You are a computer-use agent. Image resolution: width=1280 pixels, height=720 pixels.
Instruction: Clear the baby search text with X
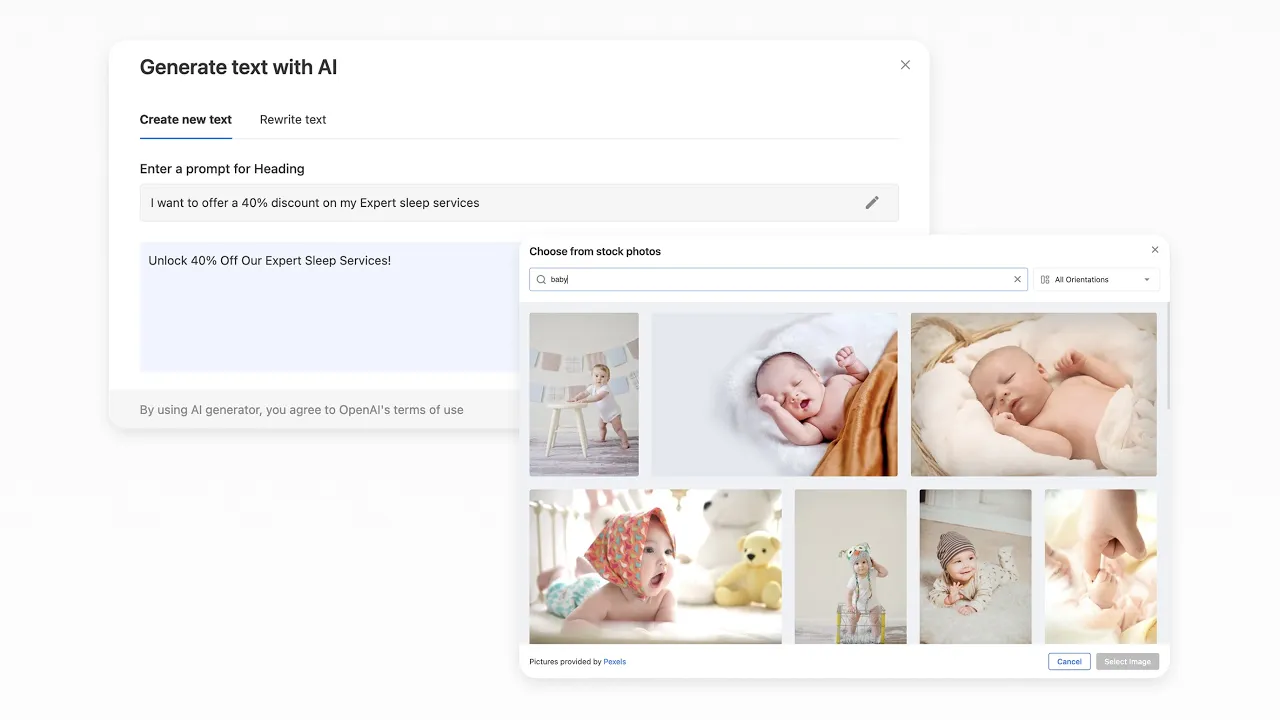1018,280
